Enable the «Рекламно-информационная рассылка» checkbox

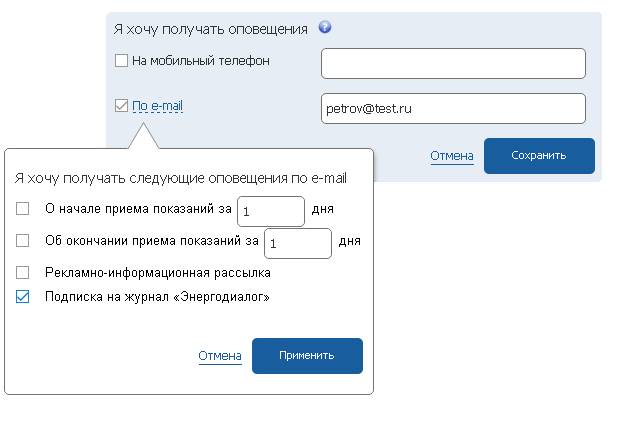pos(23,272)
